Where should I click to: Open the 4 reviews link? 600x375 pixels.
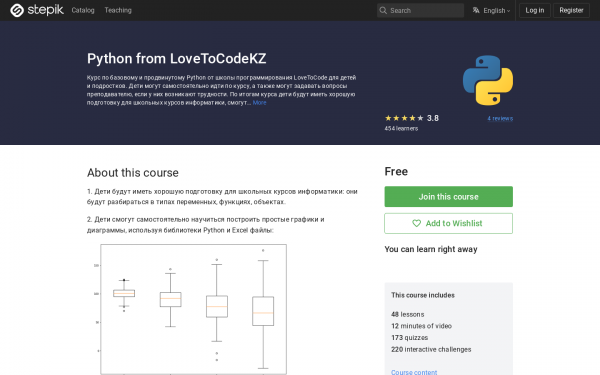click(500, 118)
